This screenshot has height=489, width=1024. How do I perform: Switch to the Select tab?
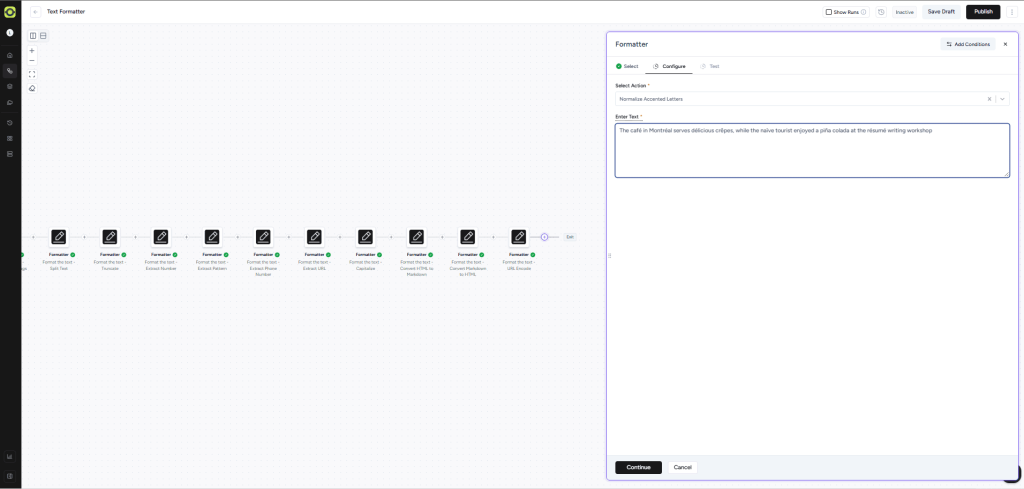627,66
